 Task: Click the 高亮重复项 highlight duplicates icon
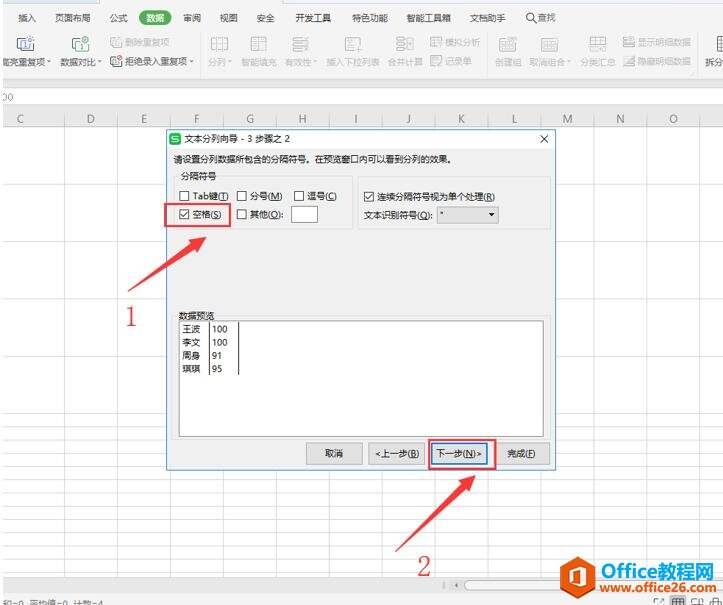point(25,44)
